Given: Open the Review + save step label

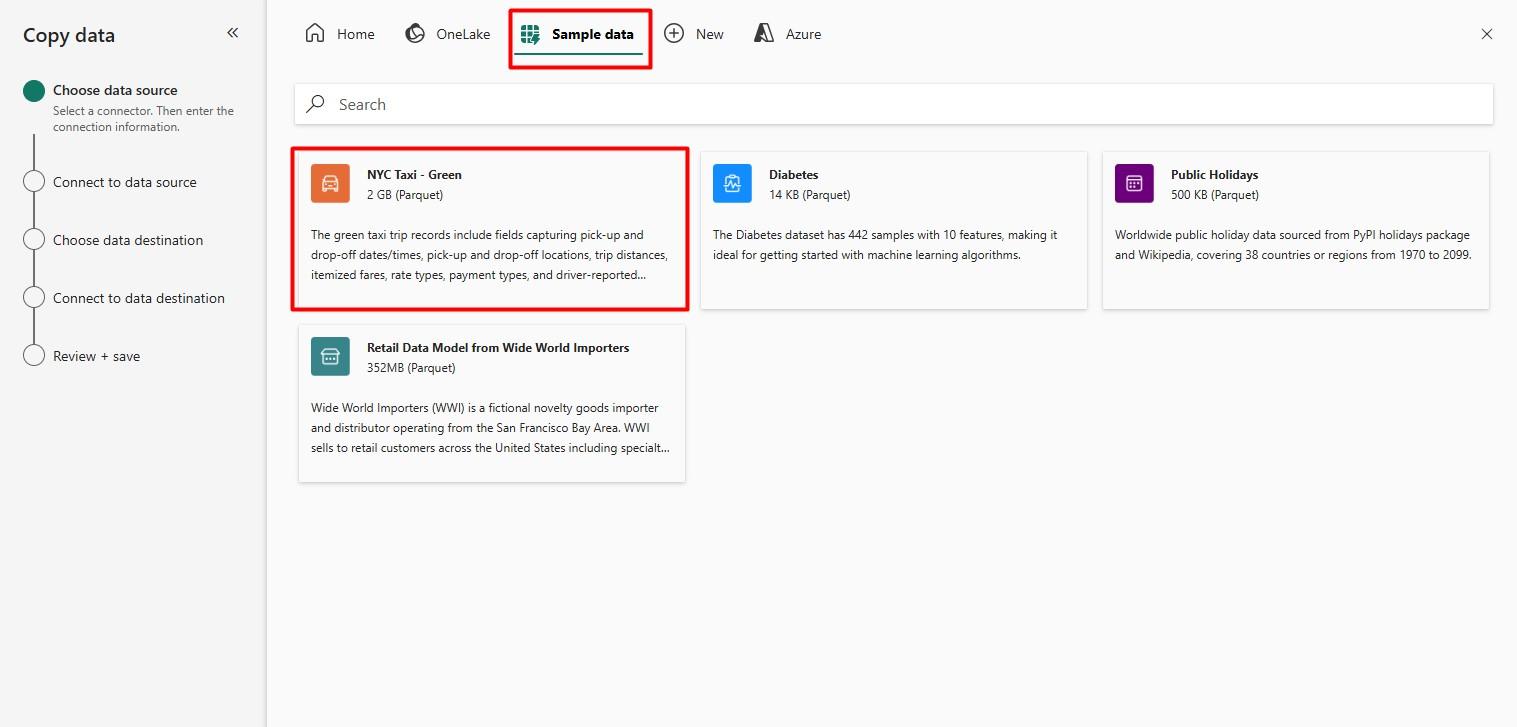Looking at the screenshot, I should [97, 356].
